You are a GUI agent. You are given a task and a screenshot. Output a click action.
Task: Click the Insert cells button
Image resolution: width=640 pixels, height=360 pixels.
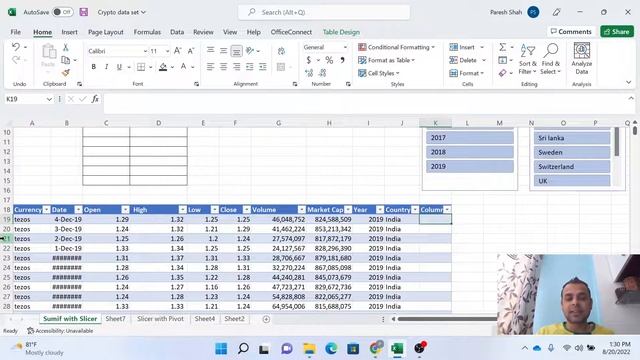[462, 47]
